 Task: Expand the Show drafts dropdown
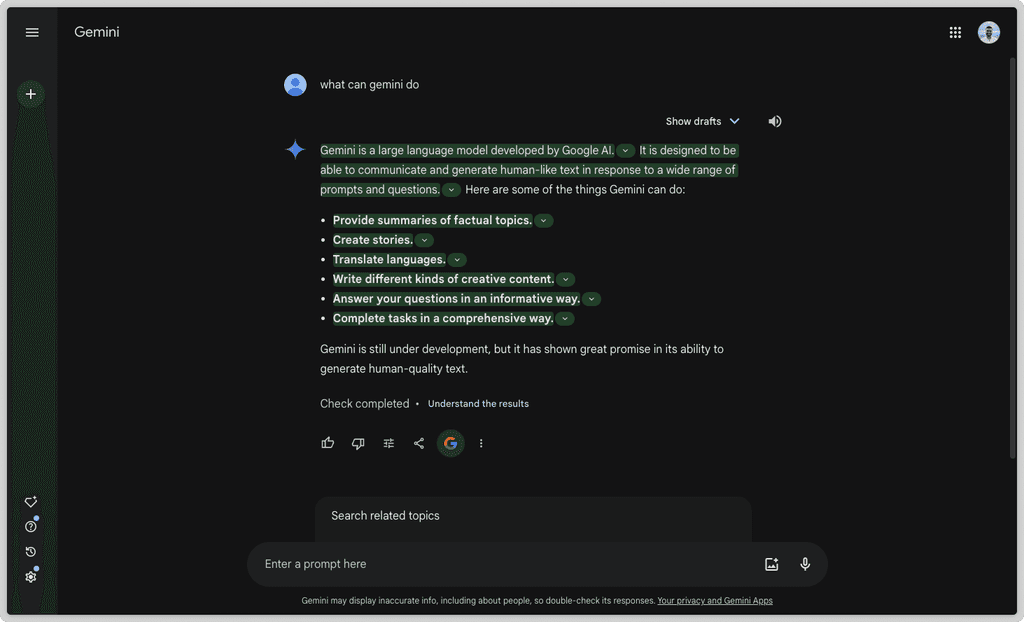703,121
